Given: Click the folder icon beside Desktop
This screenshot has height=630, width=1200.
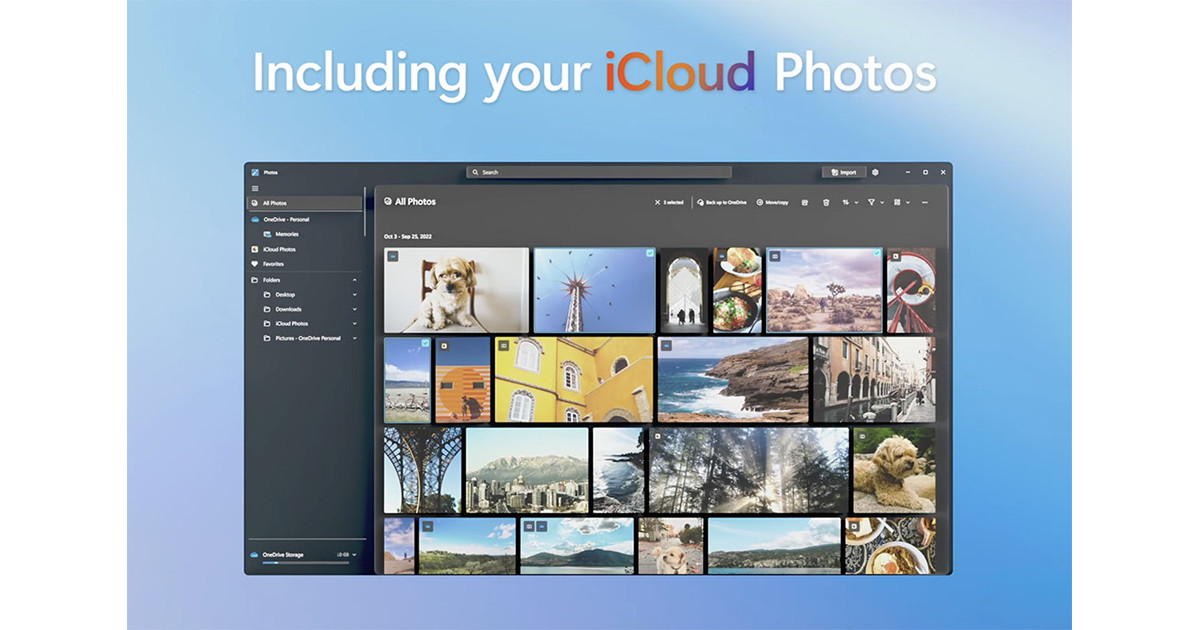Looking at the screenshot, I should 267,294.
